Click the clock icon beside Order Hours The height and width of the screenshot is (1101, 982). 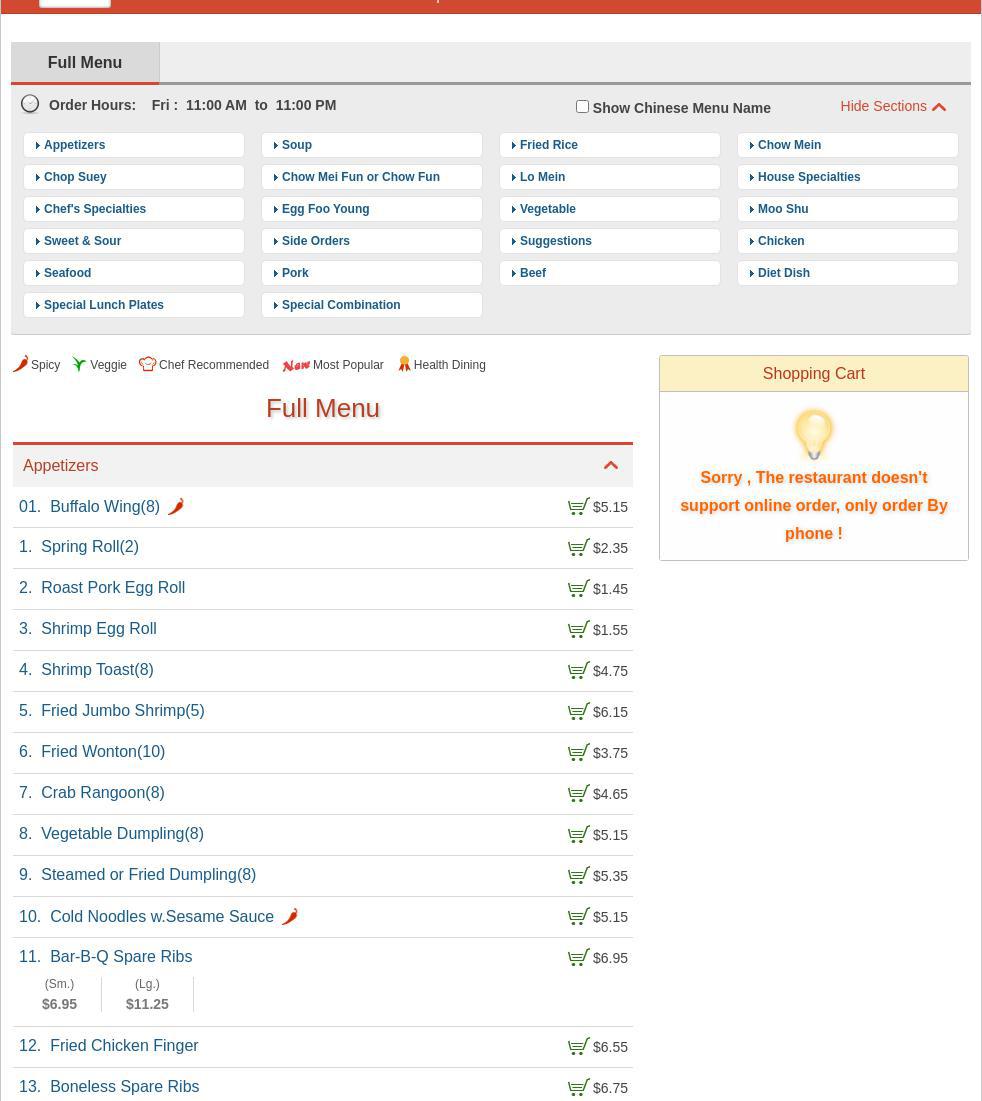31,104
